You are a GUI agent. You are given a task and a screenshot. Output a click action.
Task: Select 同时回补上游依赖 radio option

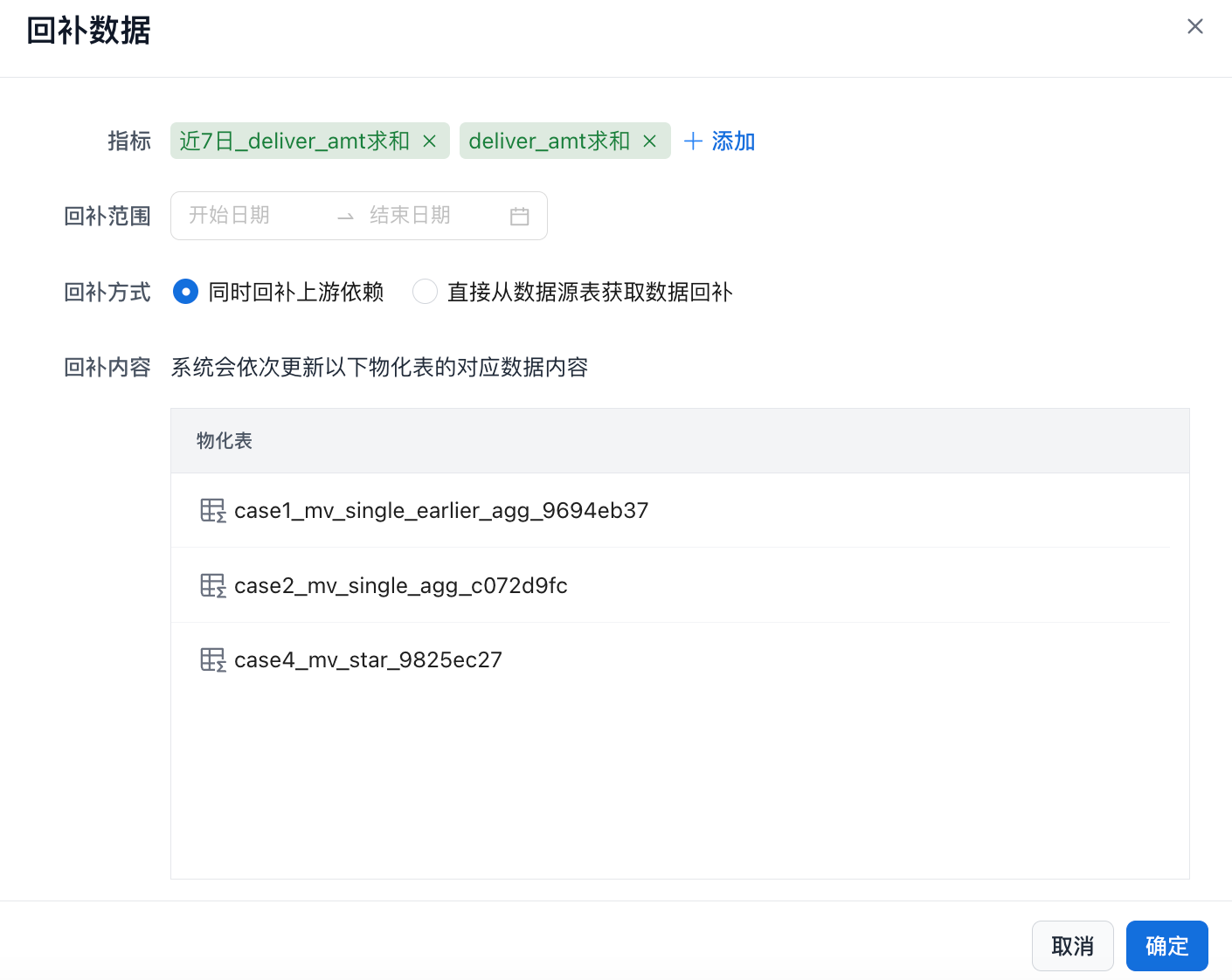tap(185, 292)
